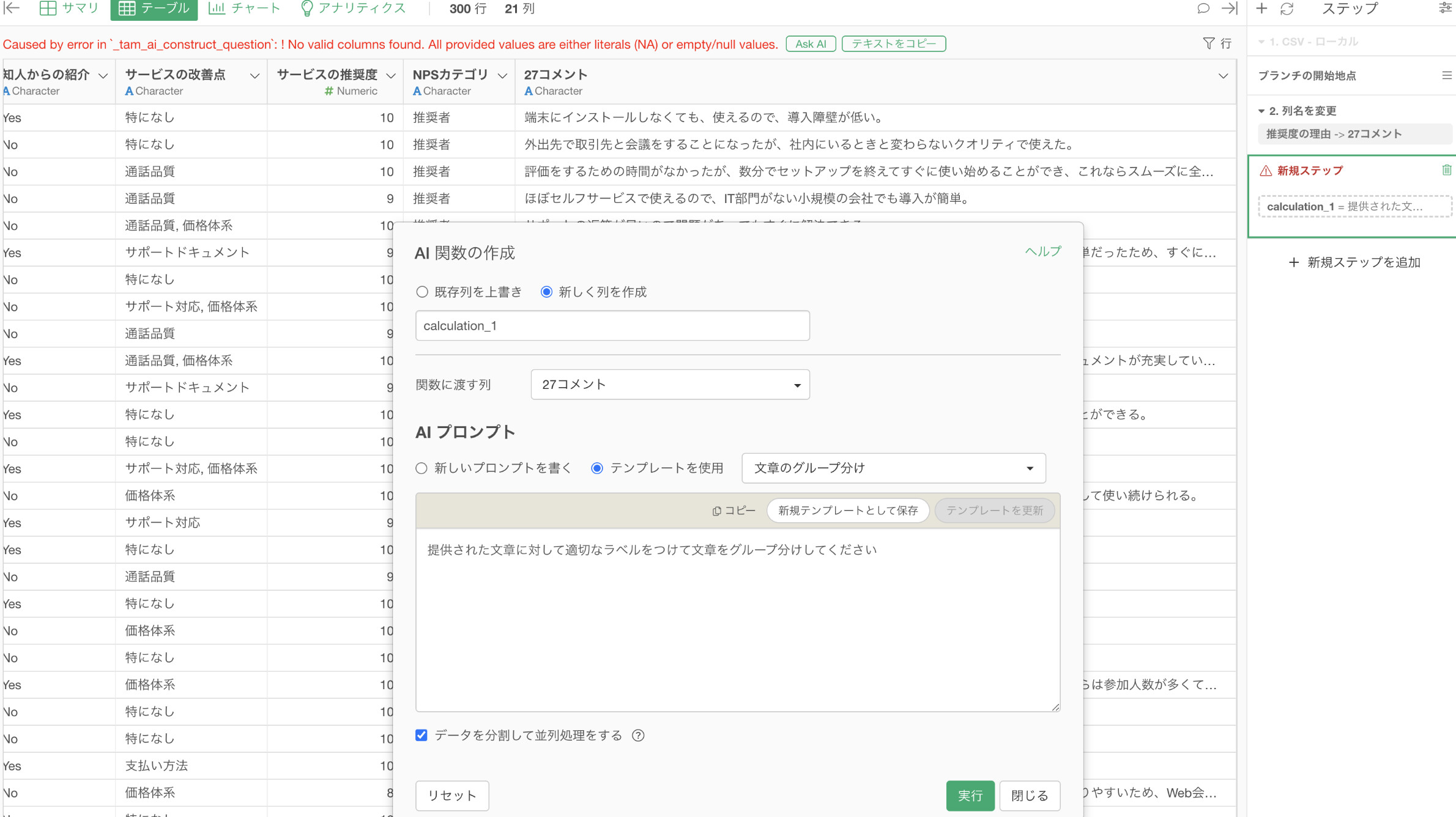The image size is (1456, 817).
Task: Switch to the チャート tab
Action: 245,9
